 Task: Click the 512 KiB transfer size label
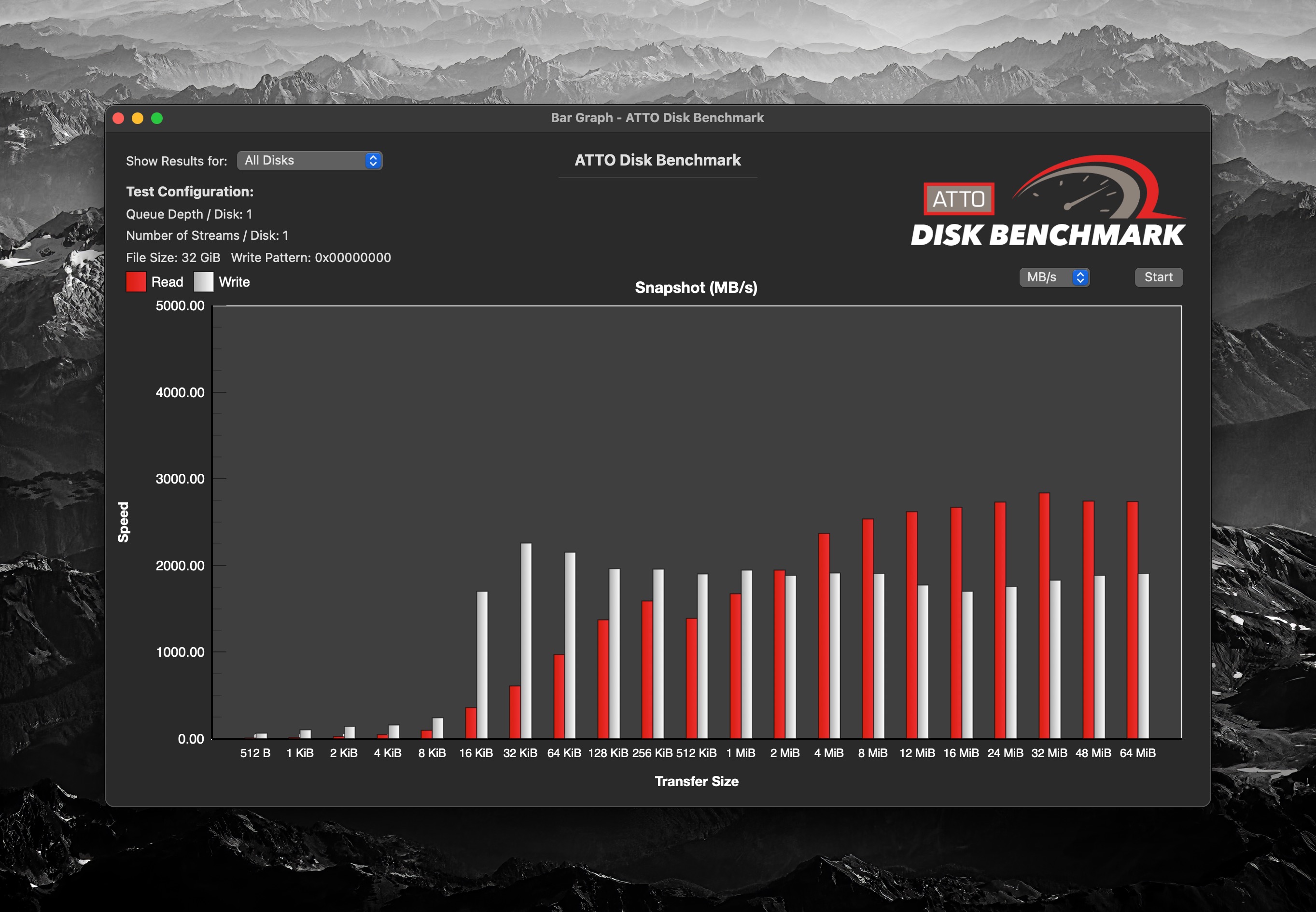click(696, 753)
